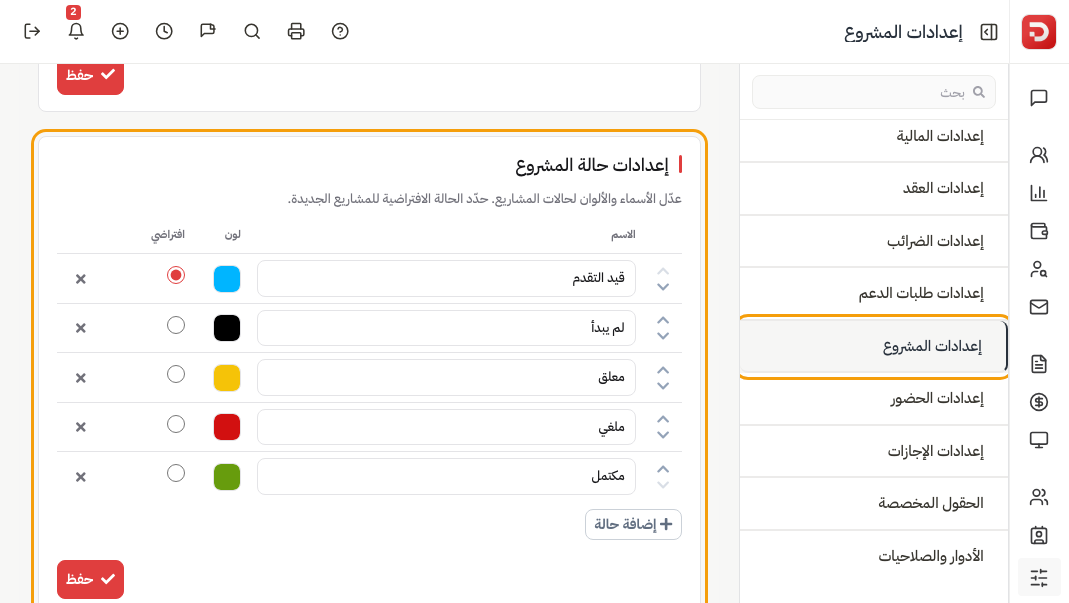Image resolution: width=1069 pixels, height=603 pixels.
Task: Edit the ملغي name field
Action: [x=447, y=427]
